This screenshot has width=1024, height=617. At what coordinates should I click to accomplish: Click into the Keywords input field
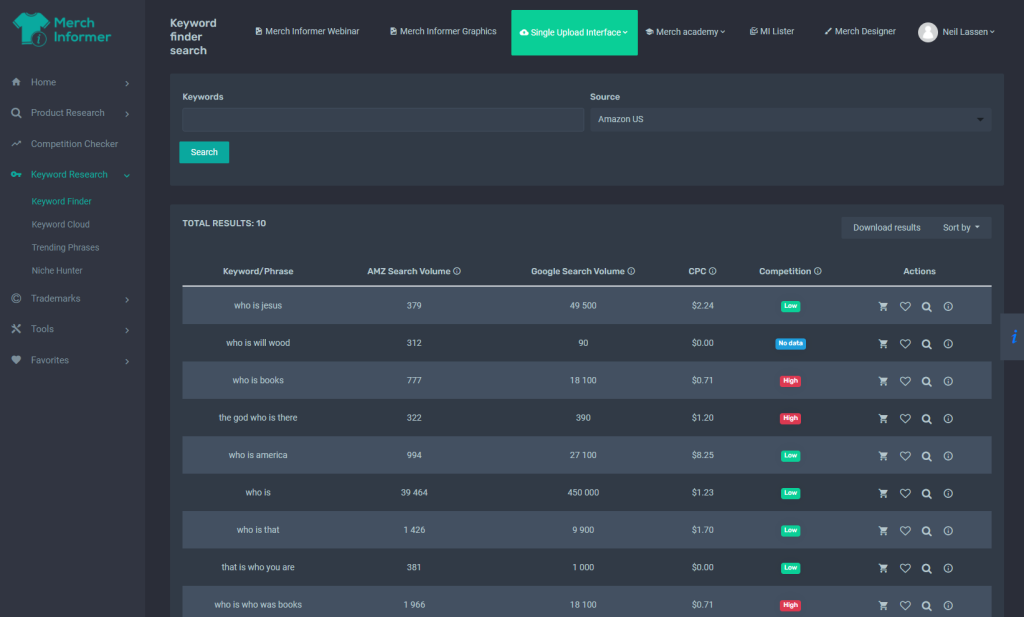(383, 119)
